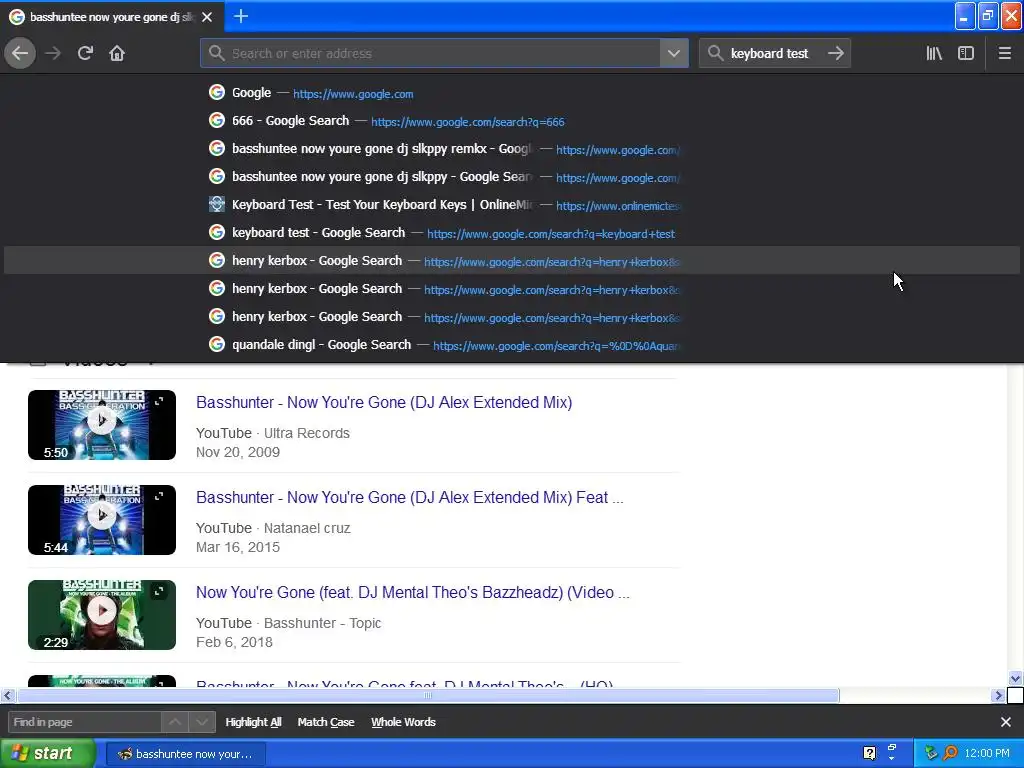The width and height of the screenshot is (1024, 768).
Task: Click the OnlineMic keyboard test favicon
Action: pyautogui.click(x=217, y=204)
